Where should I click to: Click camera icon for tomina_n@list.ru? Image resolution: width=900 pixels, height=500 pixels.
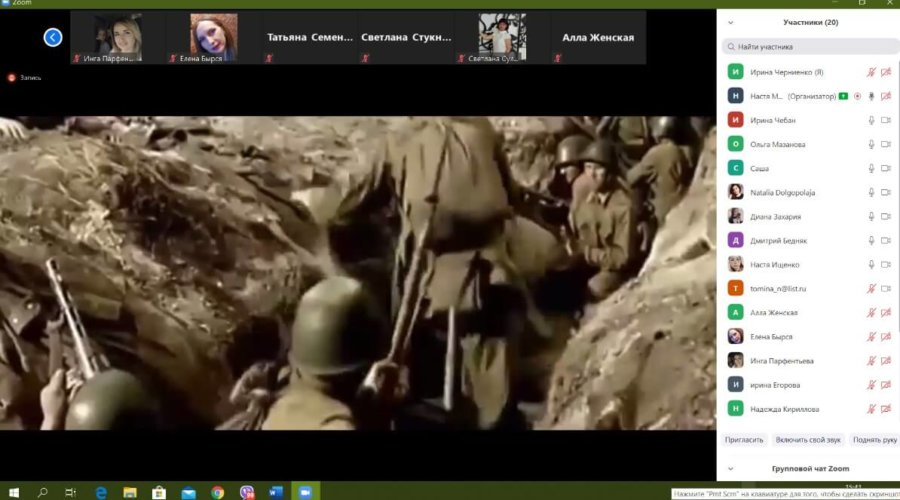coord(886,289)
